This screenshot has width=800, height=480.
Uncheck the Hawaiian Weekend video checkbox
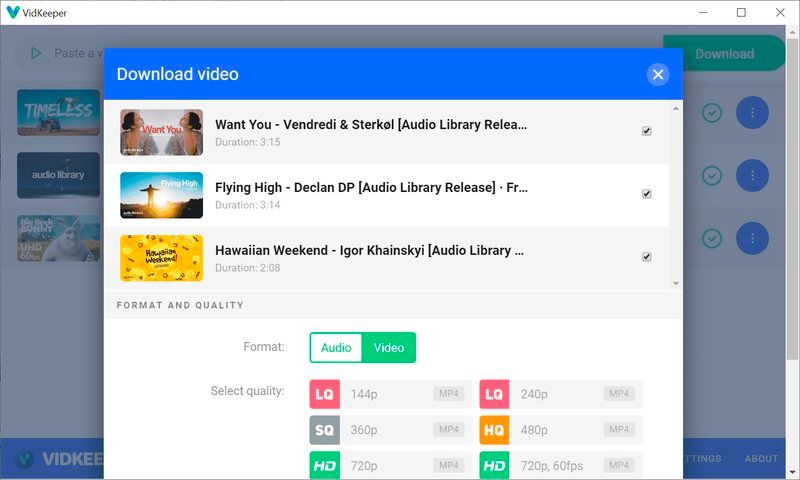tap(646, 257)
